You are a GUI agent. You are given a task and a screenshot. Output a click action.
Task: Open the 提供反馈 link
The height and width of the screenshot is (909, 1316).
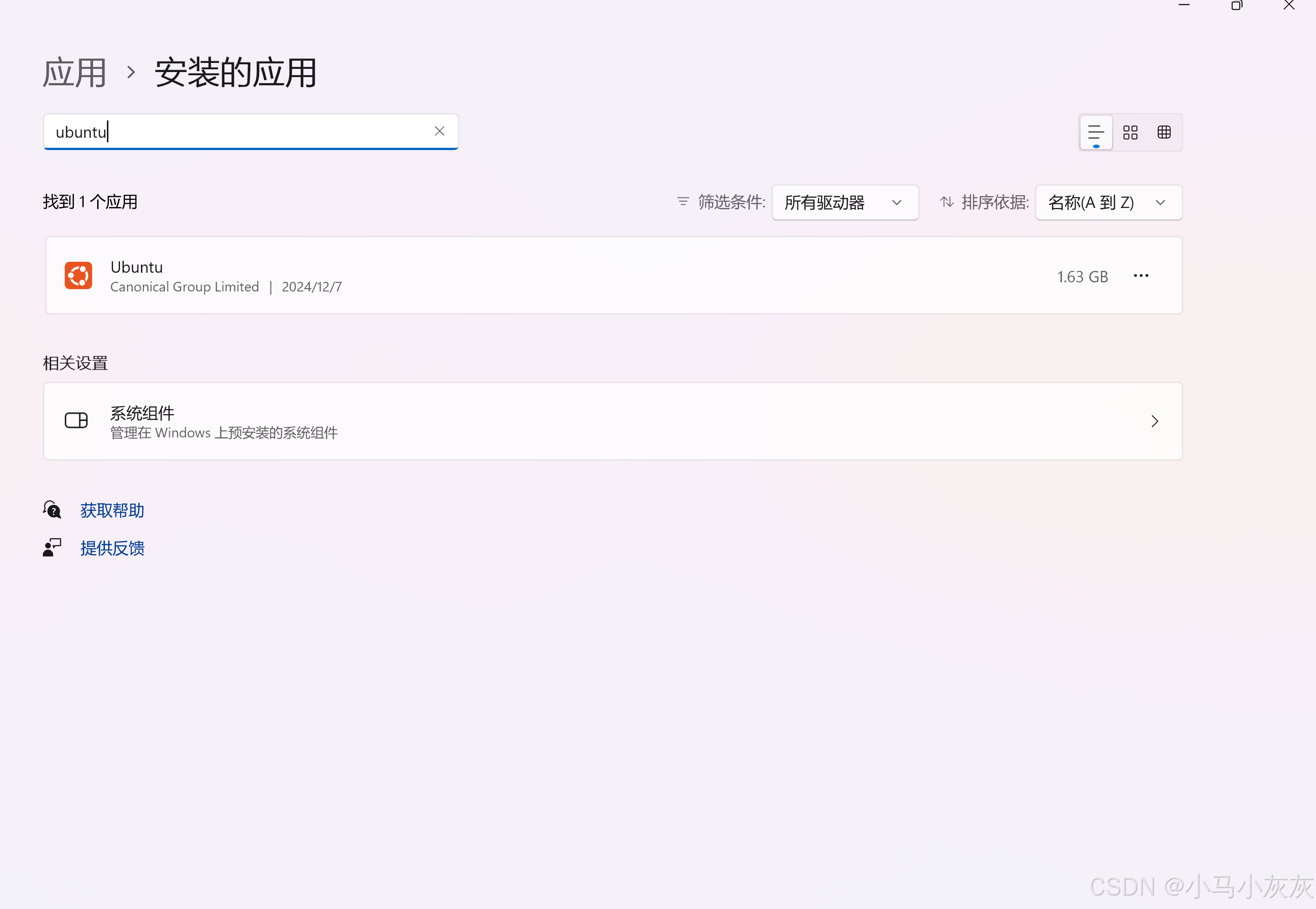point(112,548)
